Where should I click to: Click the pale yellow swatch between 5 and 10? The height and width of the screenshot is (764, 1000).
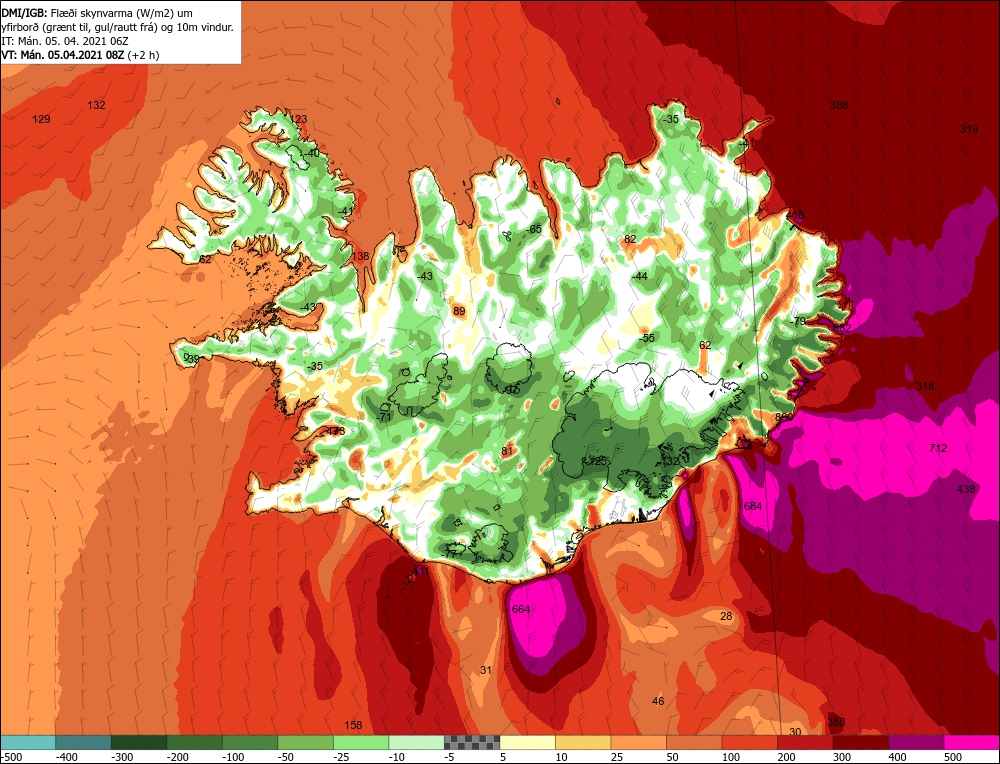point(527,742)
